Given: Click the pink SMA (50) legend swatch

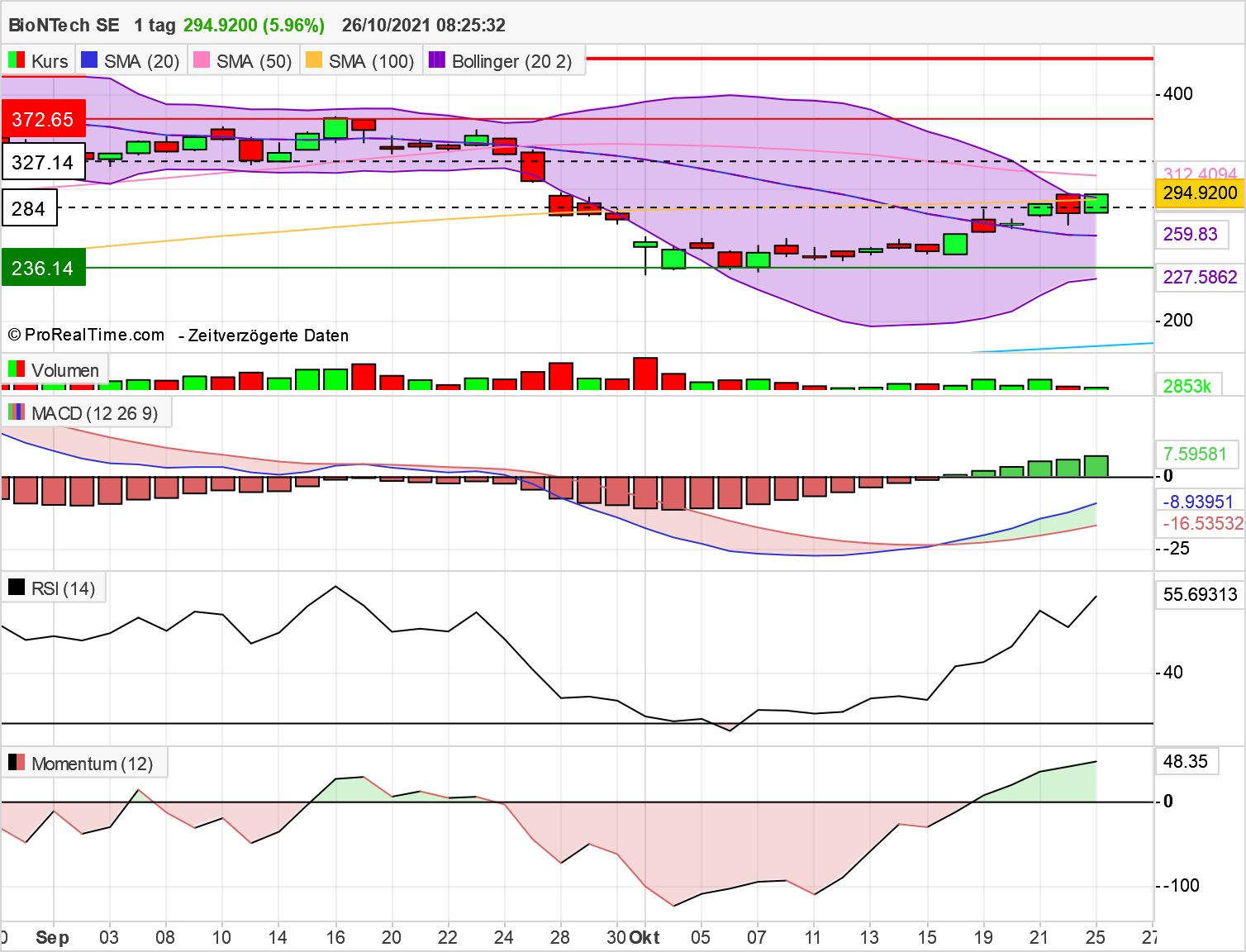Looking at the screenshot, I should pyautogui.click(x=201, y=60).
